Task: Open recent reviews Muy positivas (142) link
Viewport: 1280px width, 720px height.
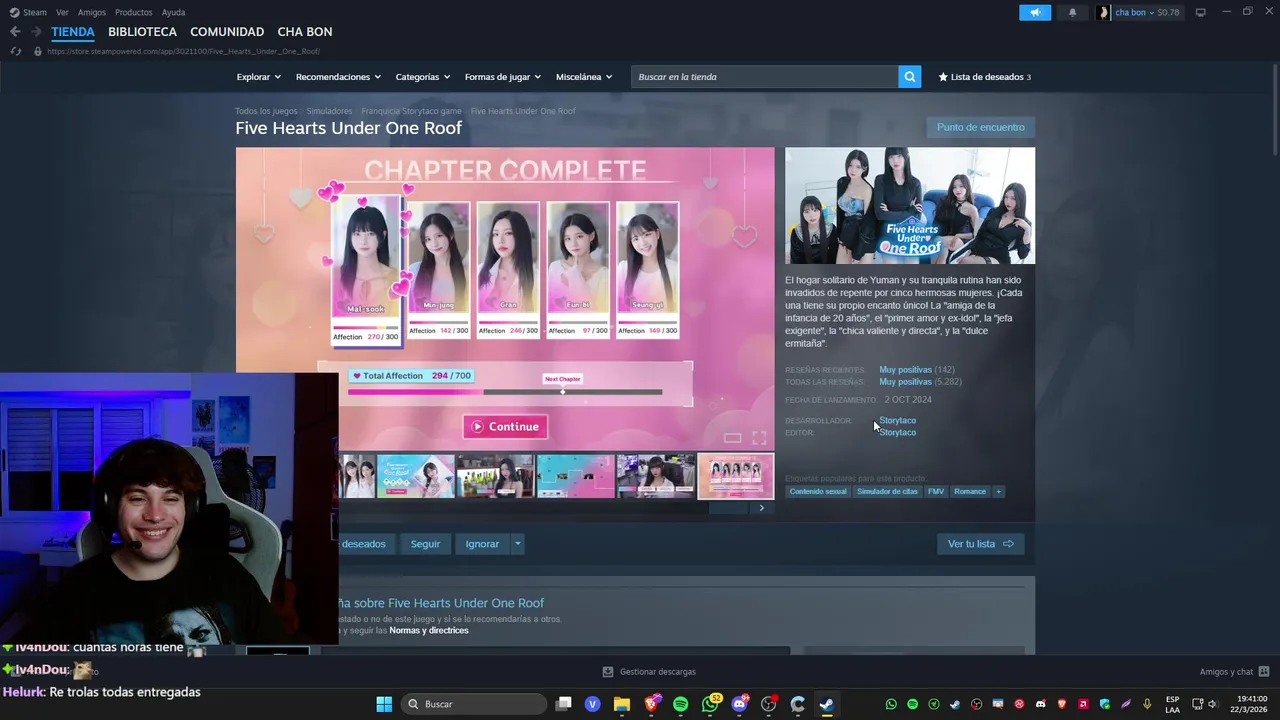Action: point(916,369)
